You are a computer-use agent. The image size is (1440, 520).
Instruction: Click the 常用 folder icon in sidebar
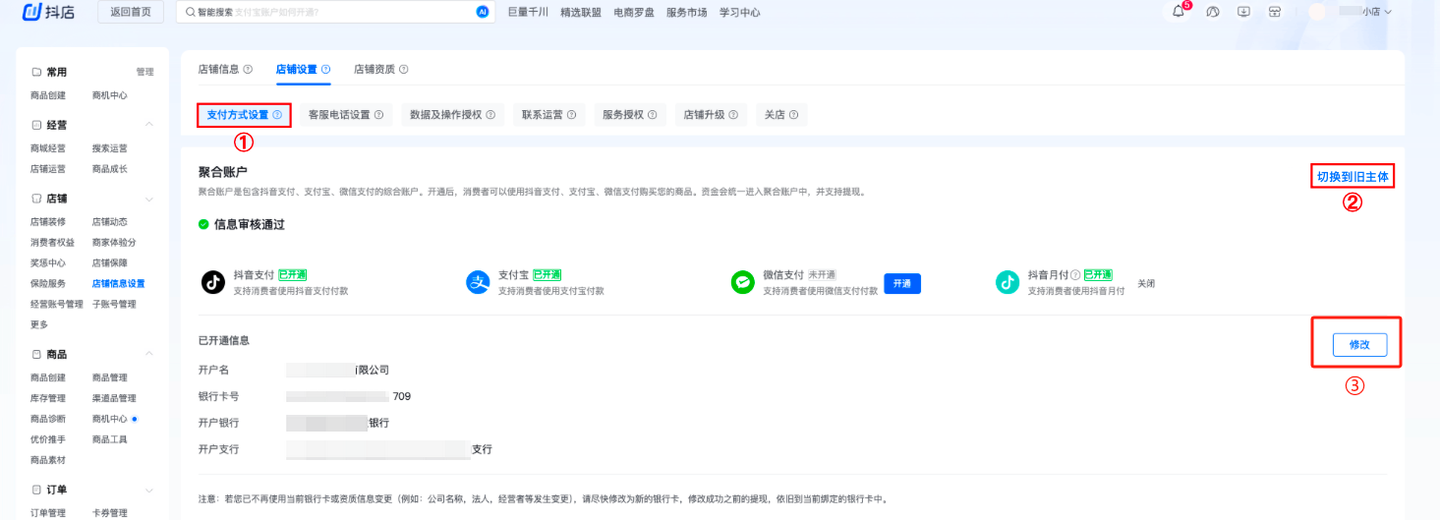point(37,72)
